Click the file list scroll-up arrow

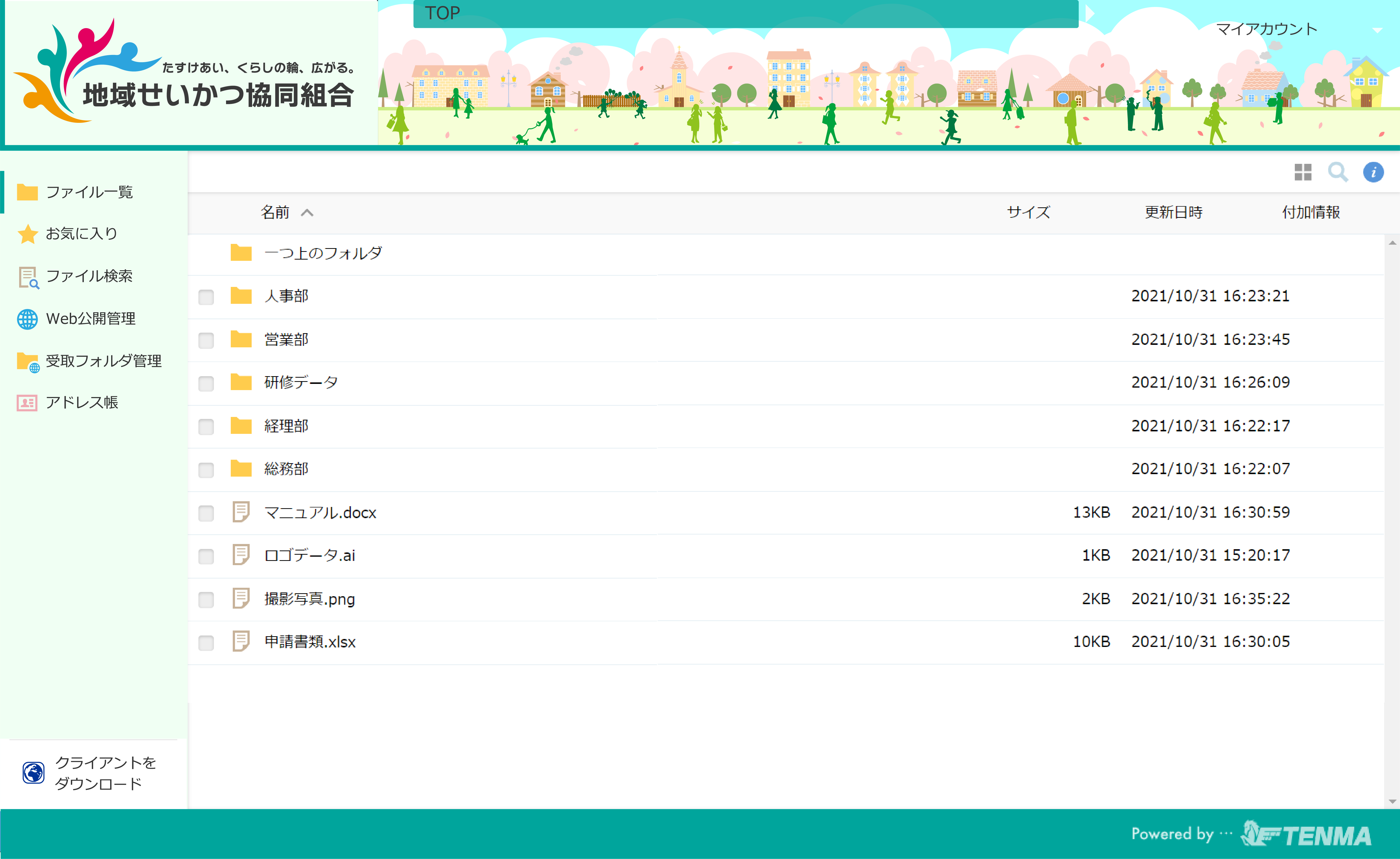click(x=1392, y=243)
